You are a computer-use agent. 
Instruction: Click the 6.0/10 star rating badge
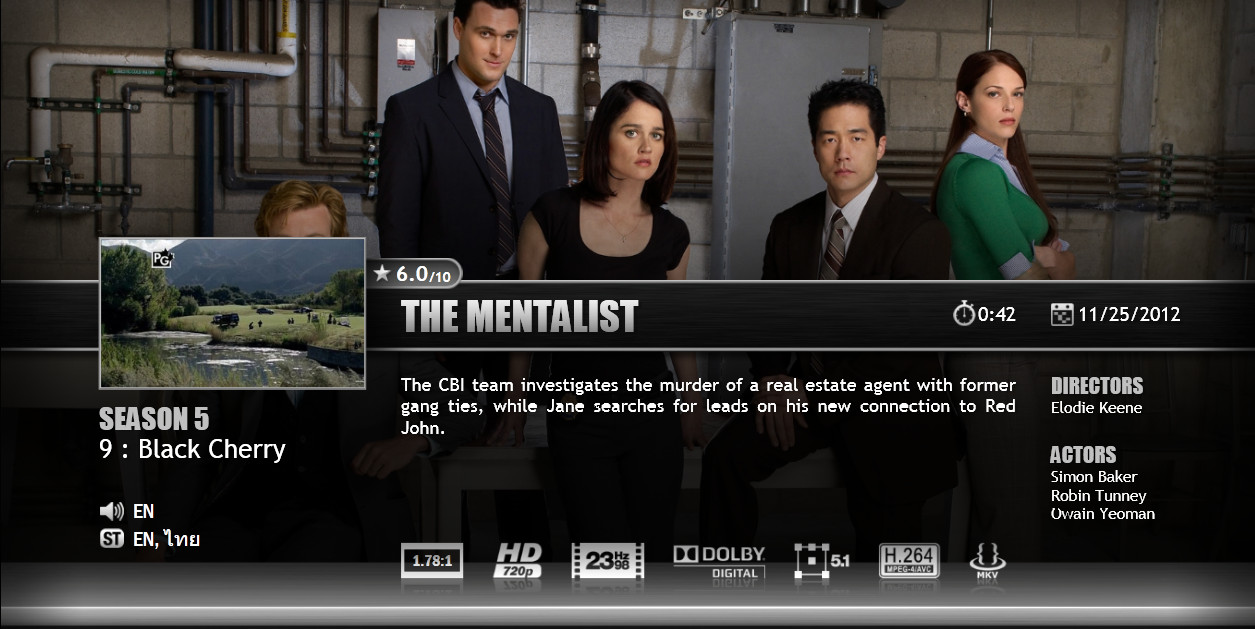414,273
